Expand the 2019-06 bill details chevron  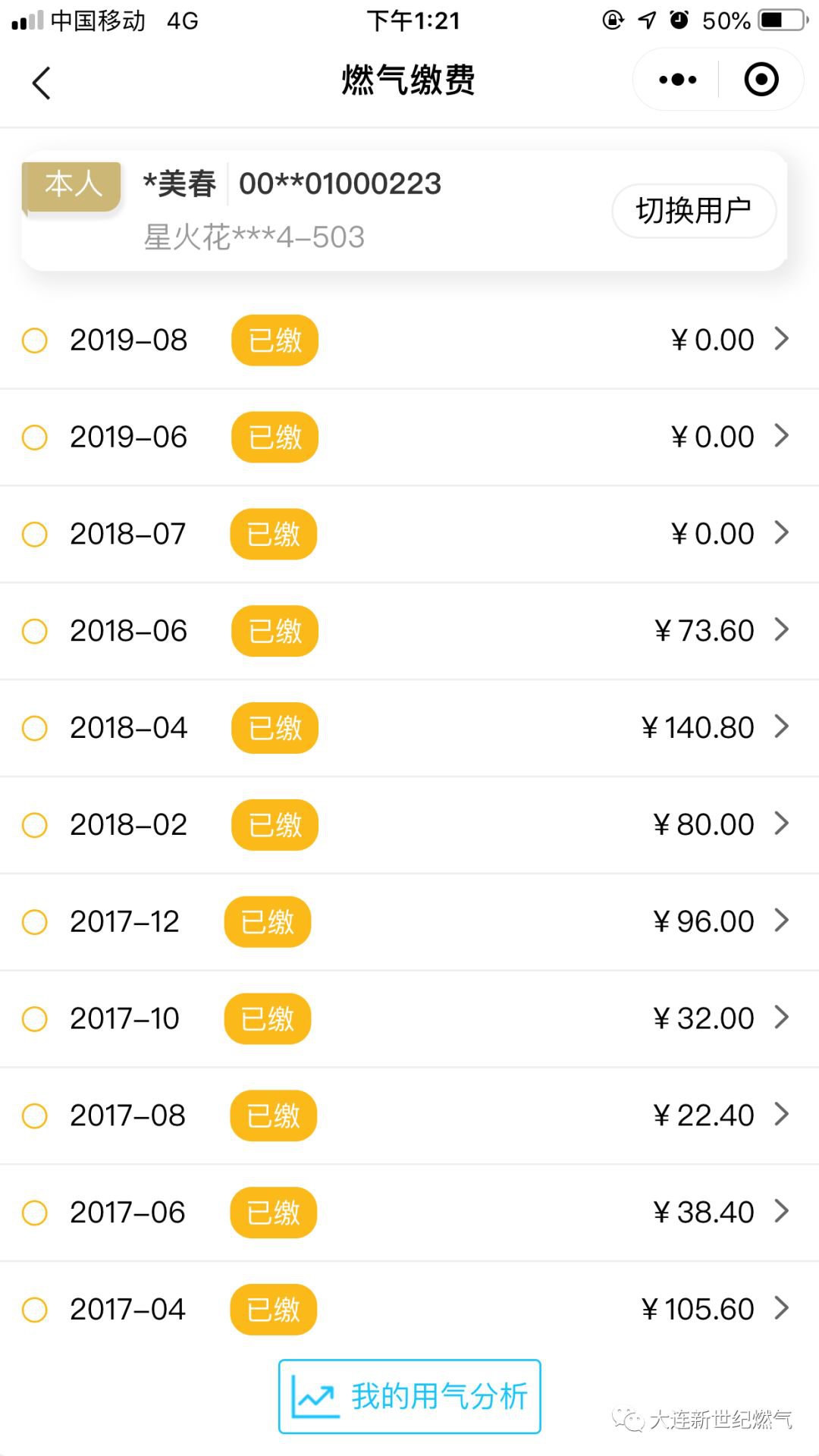click(x=782, y=436)
